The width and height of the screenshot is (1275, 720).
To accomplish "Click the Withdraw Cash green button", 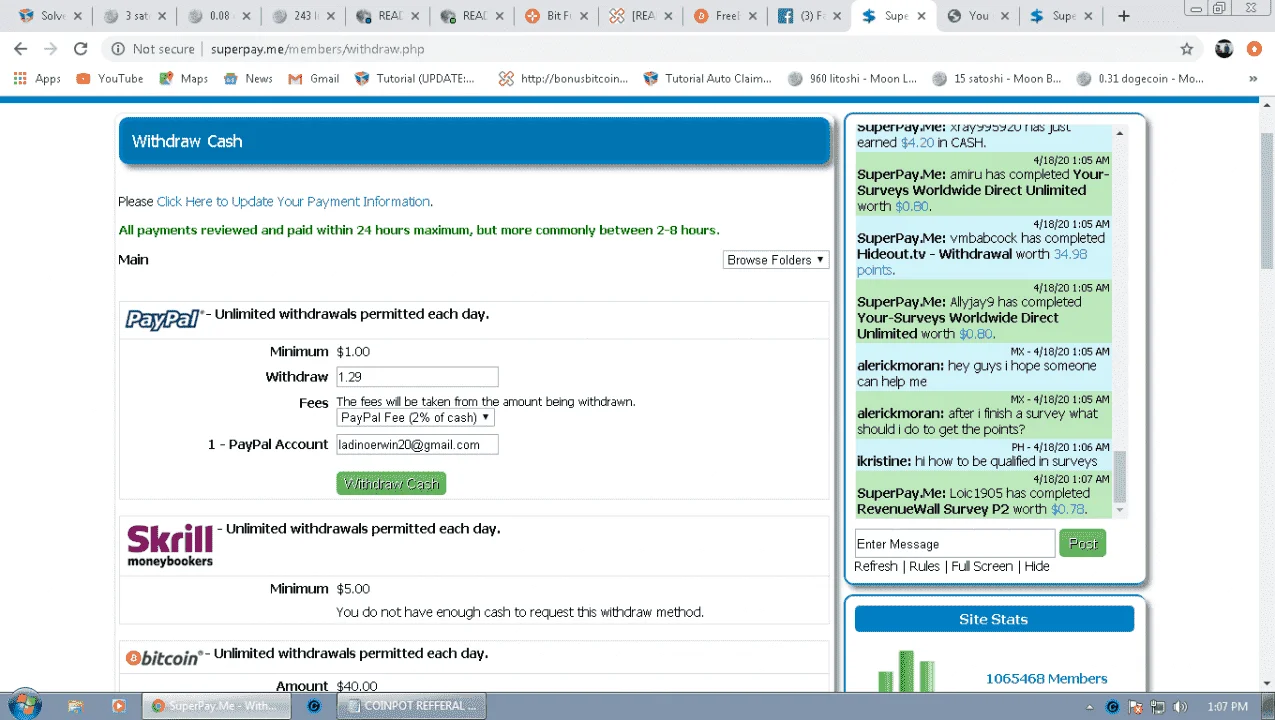I will point(391,483).
